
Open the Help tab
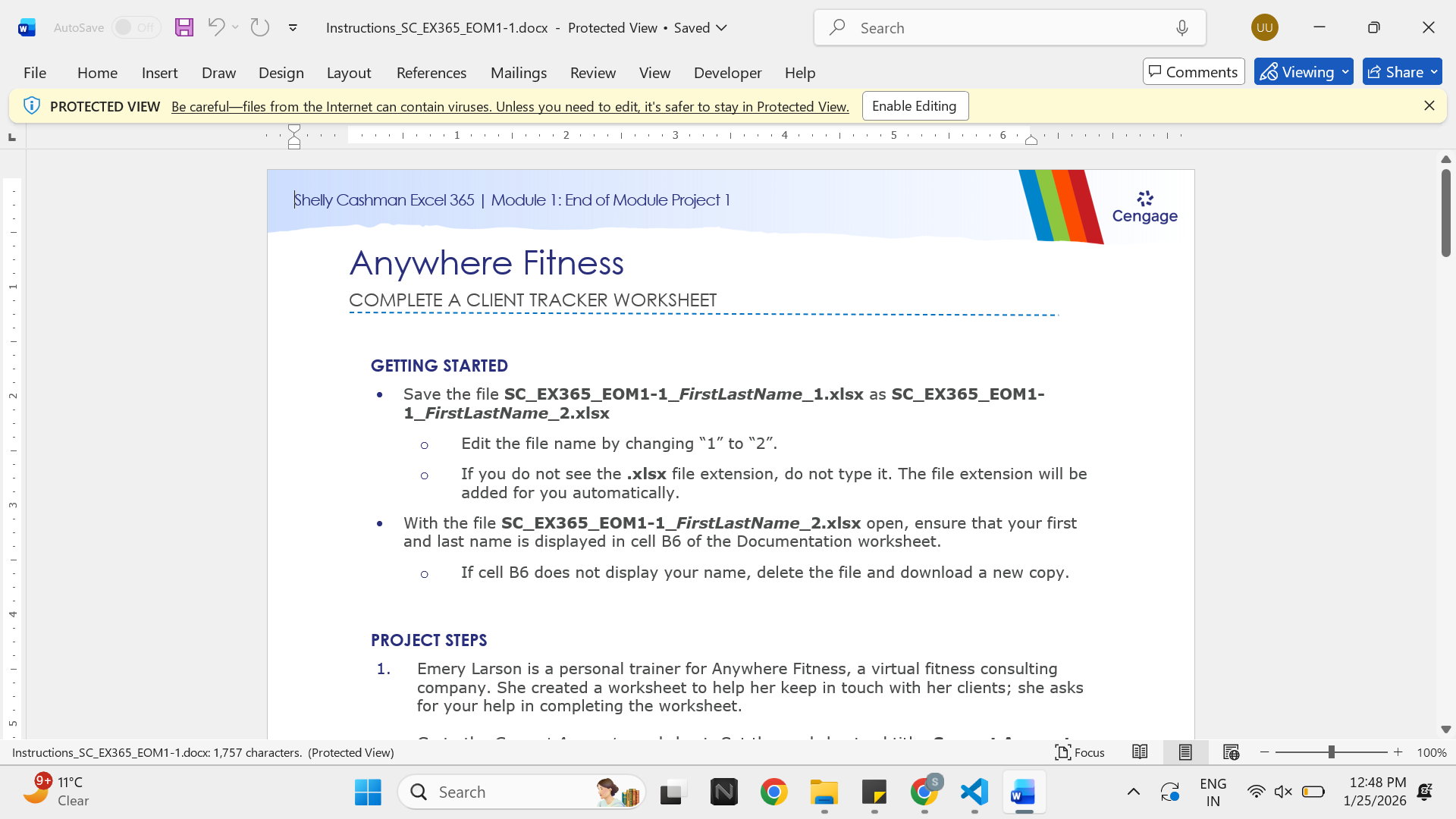point(800,73)
